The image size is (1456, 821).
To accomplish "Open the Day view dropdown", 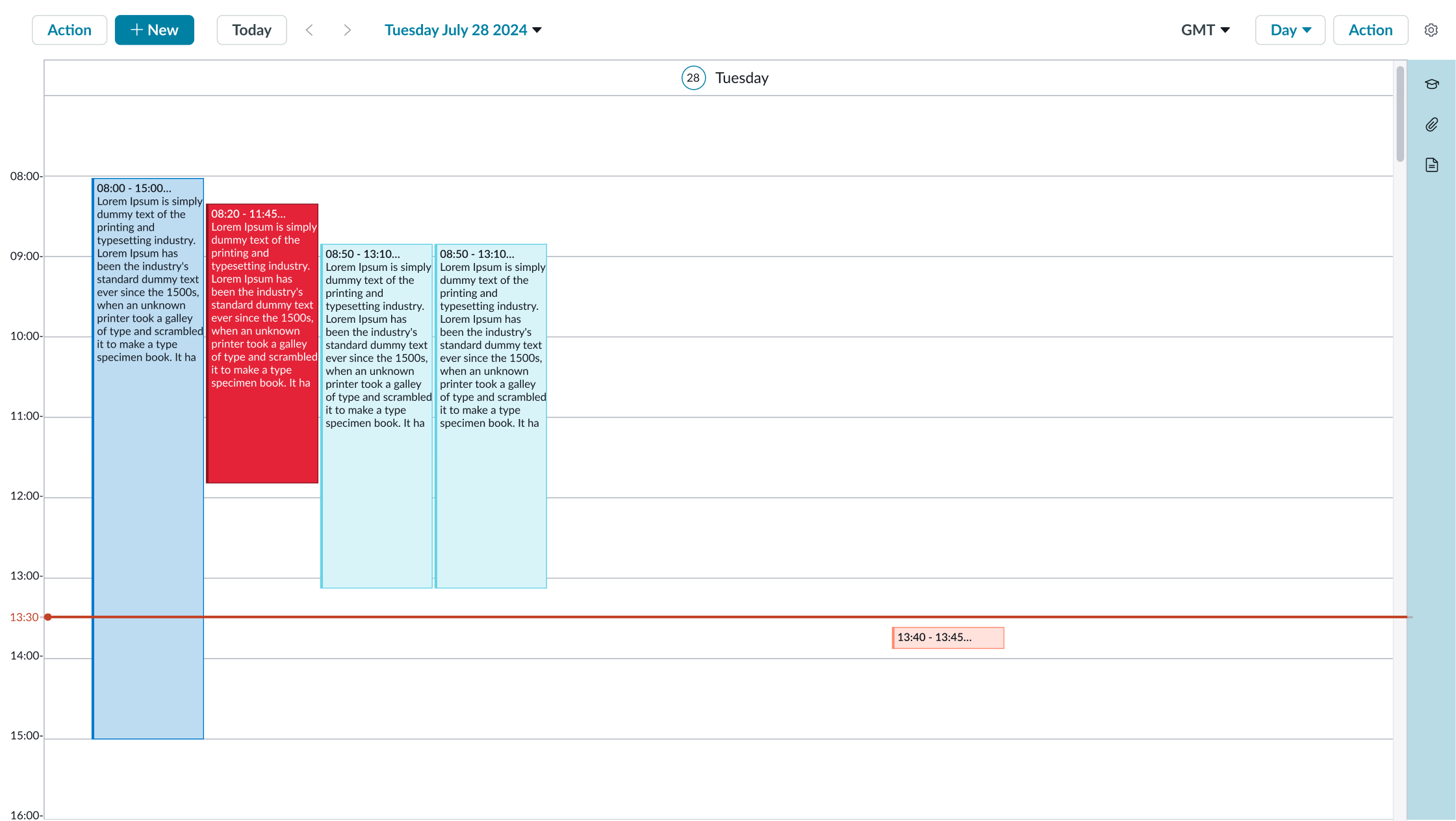I will tap(1290, 30).
